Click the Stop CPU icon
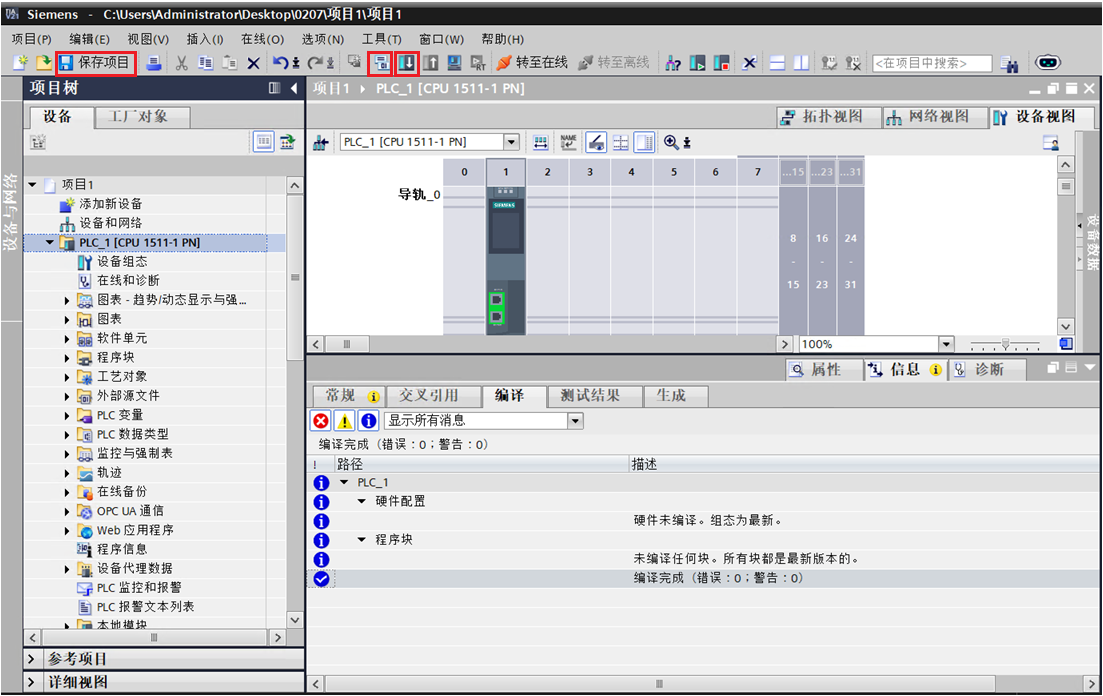This screenshot has width=1103, height=696. pos(721,63)
